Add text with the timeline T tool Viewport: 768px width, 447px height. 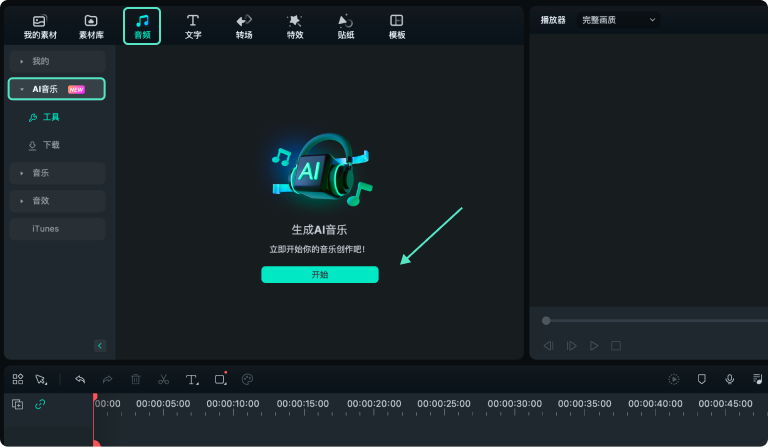[192, 379]
